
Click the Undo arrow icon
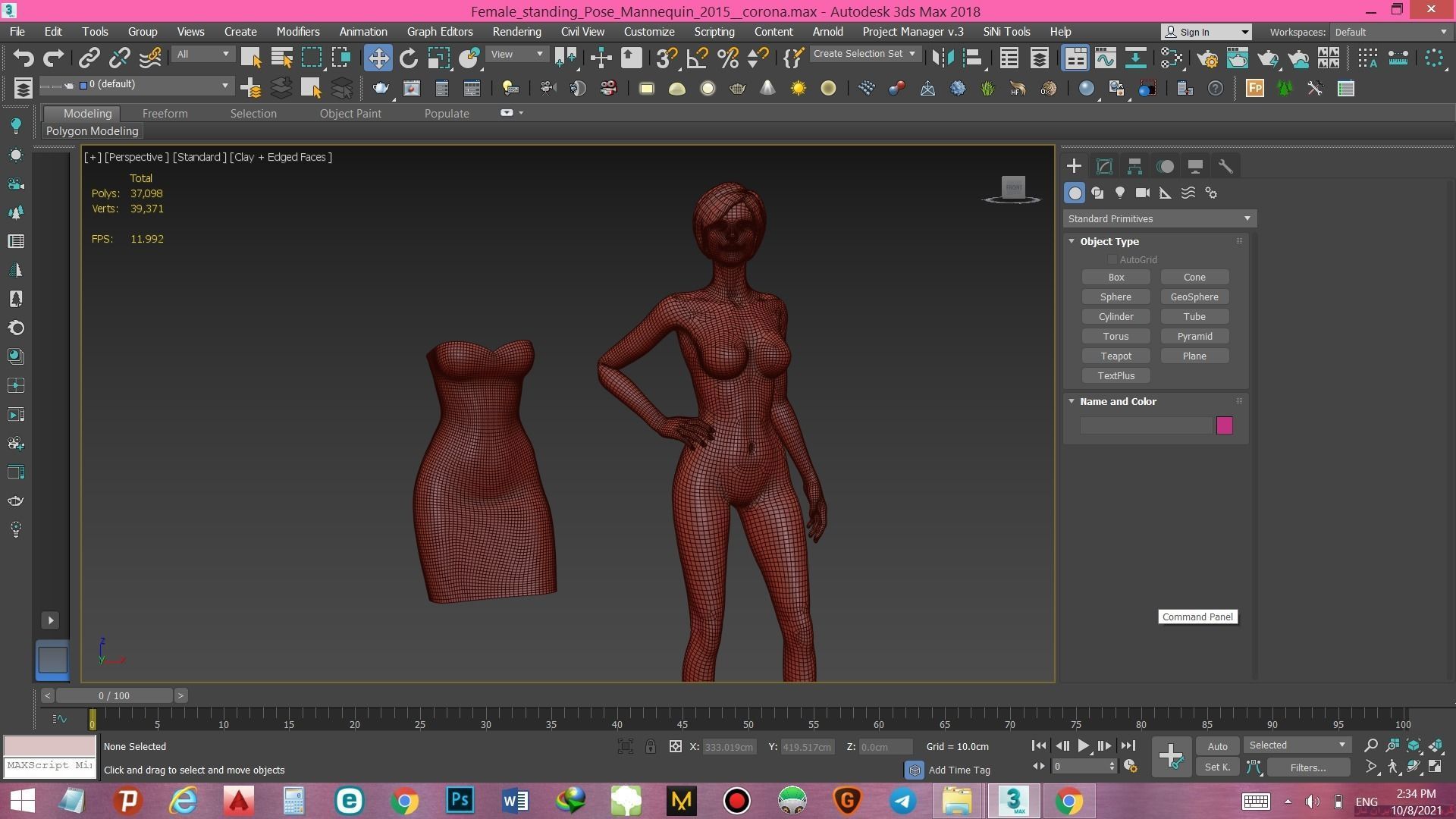coord(23,58)
